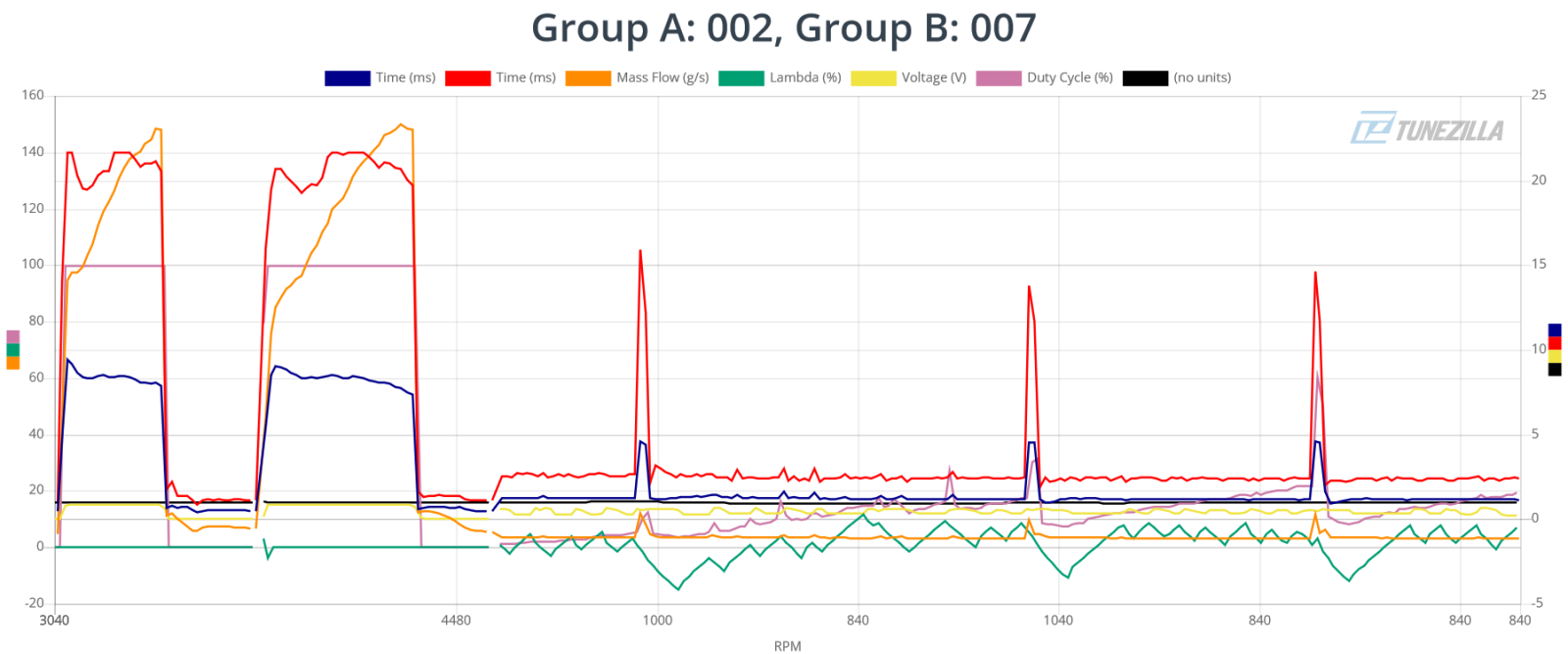The height and width of the screenshot is (654, 1568).
Task: Click left axis tick label 160
Action: 33,95
